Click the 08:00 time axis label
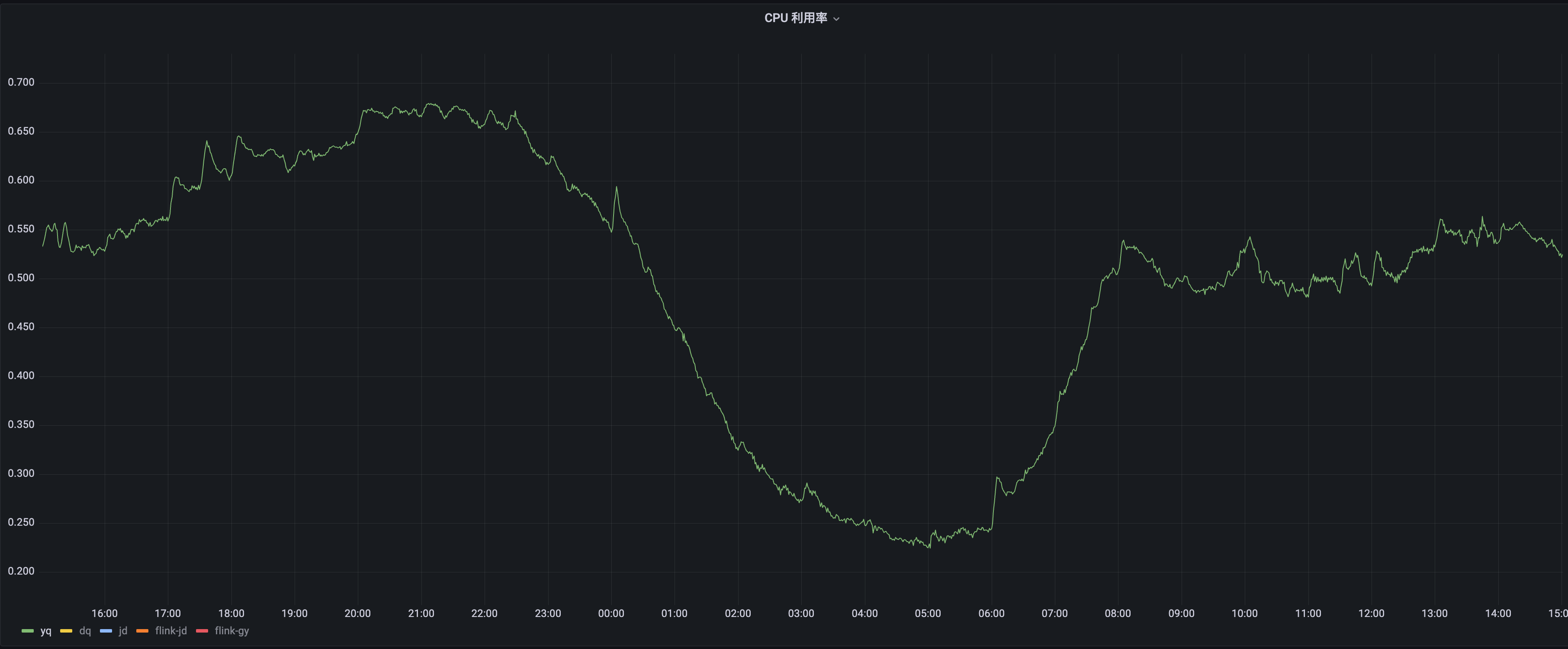 [1118, 613]
